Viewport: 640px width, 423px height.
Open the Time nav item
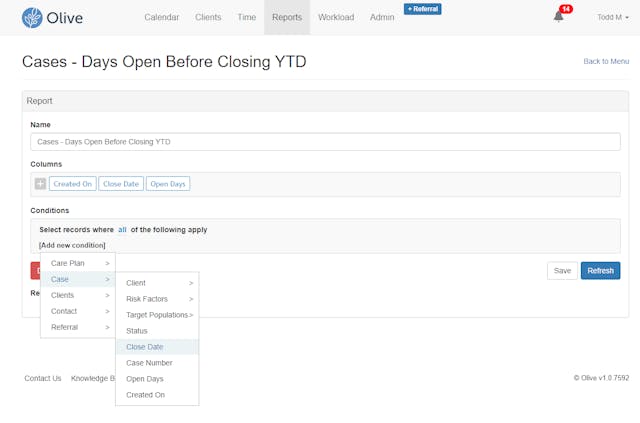point(247,17)
